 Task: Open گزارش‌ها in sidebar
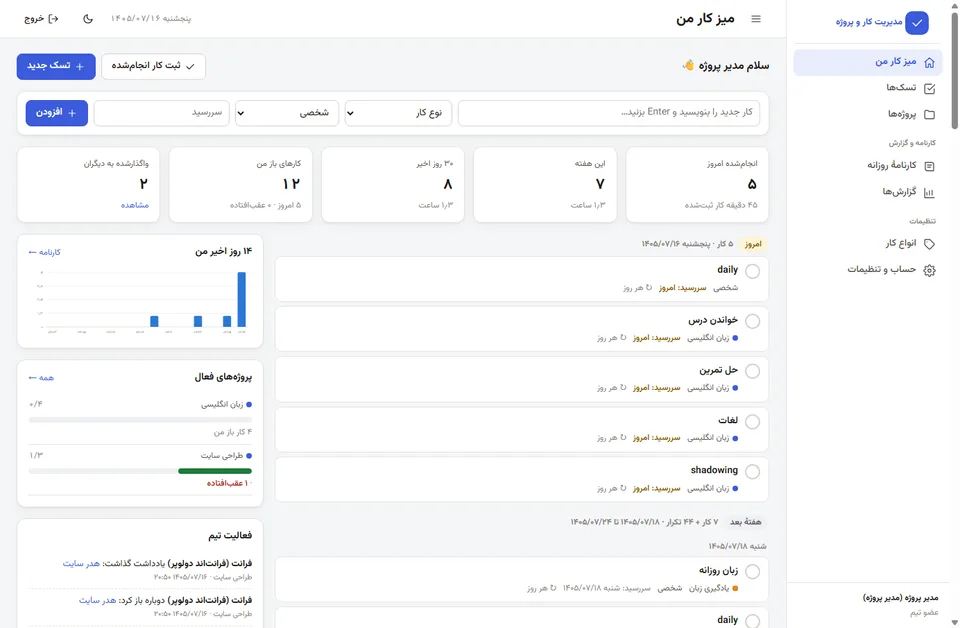(x=868, y=192)
